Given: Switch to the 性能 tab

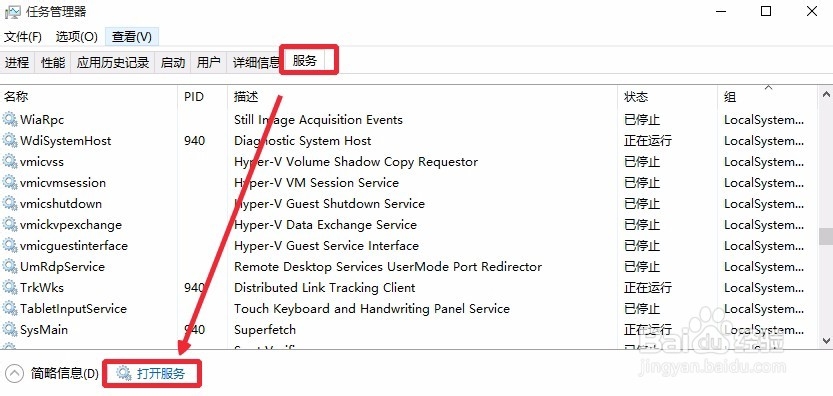Looking at the screenshot, I should pos(53,63).
